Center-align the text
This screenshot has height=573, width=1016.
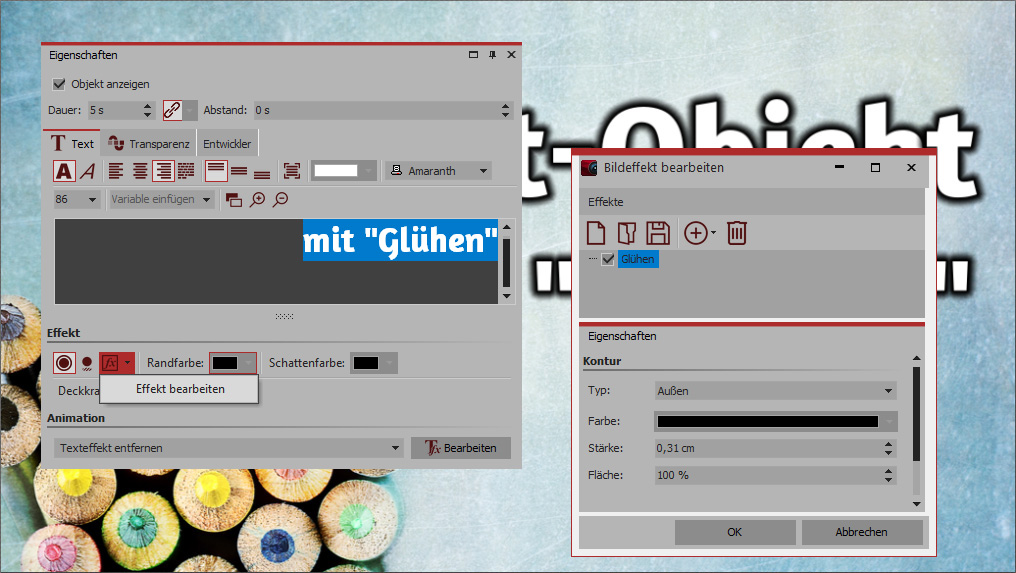[140, 171]
